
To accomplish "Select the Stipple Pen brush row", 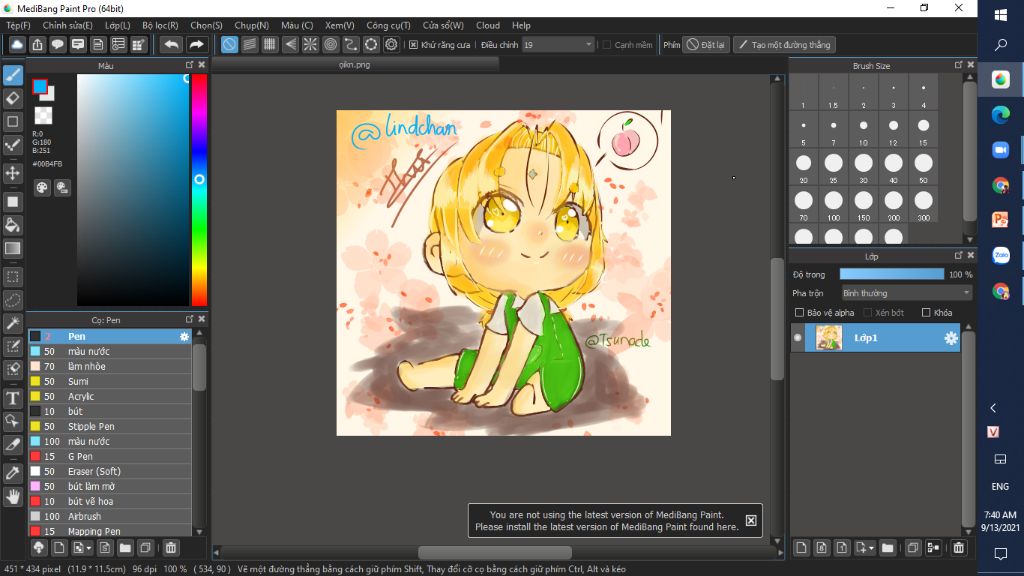I will point(110,426).
